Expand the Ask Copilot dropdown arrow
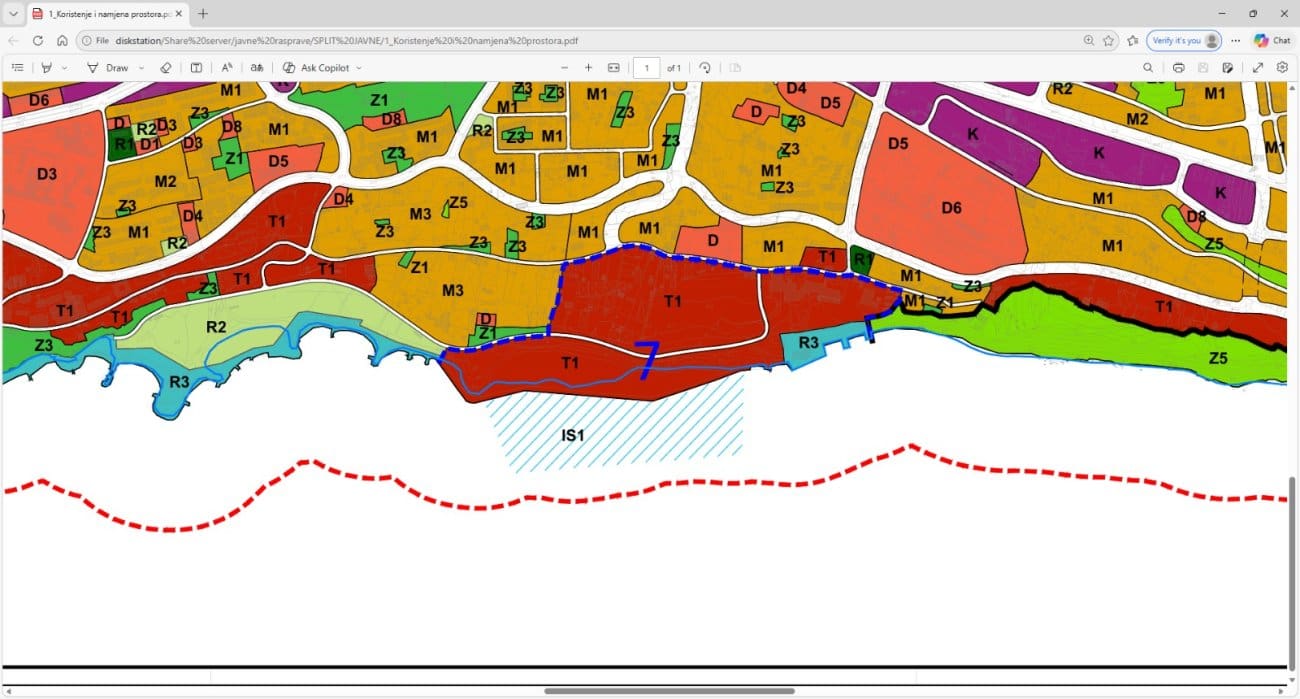 (359, 68)
